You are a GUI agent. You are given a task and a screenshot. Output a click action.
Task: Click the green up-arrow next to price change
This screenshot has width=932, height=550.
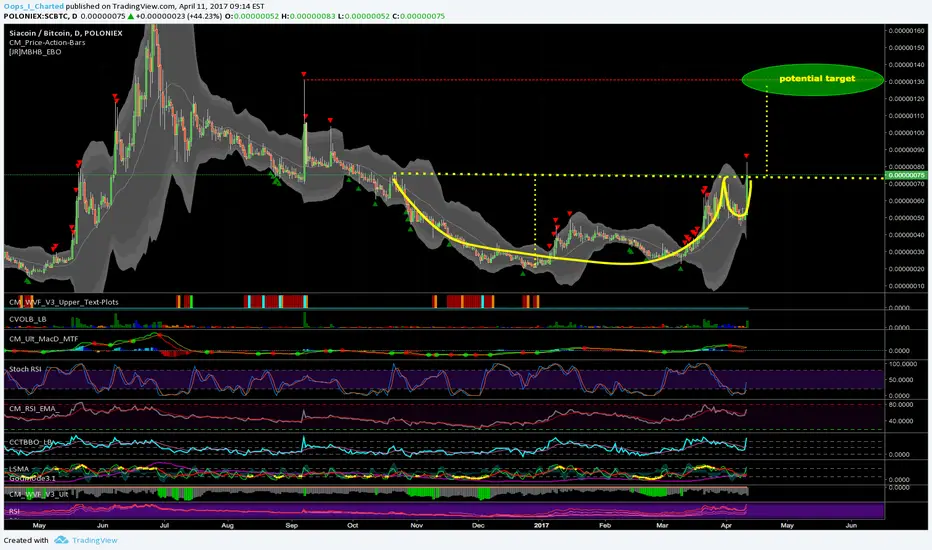131,16
